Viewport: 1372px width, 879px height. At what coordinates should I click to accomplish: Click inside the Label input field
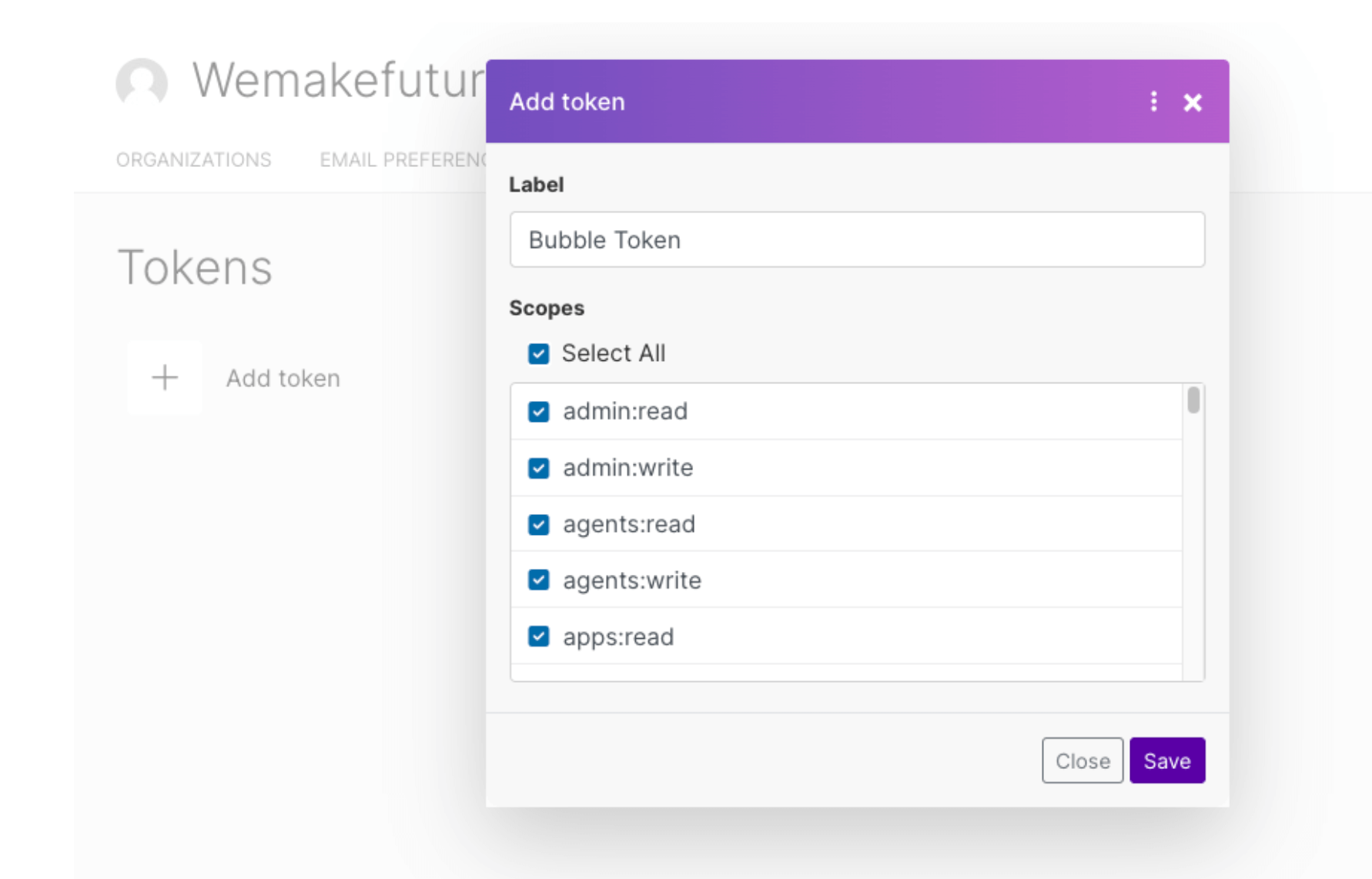[857, 239]
